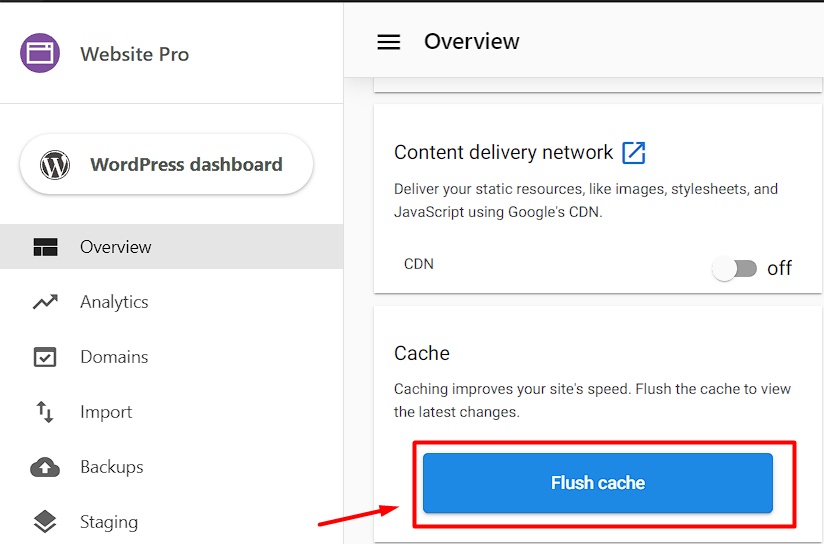Click the purple Website Pro logo icon
Viewport: 824px width, 544px height.
(40, 53)
